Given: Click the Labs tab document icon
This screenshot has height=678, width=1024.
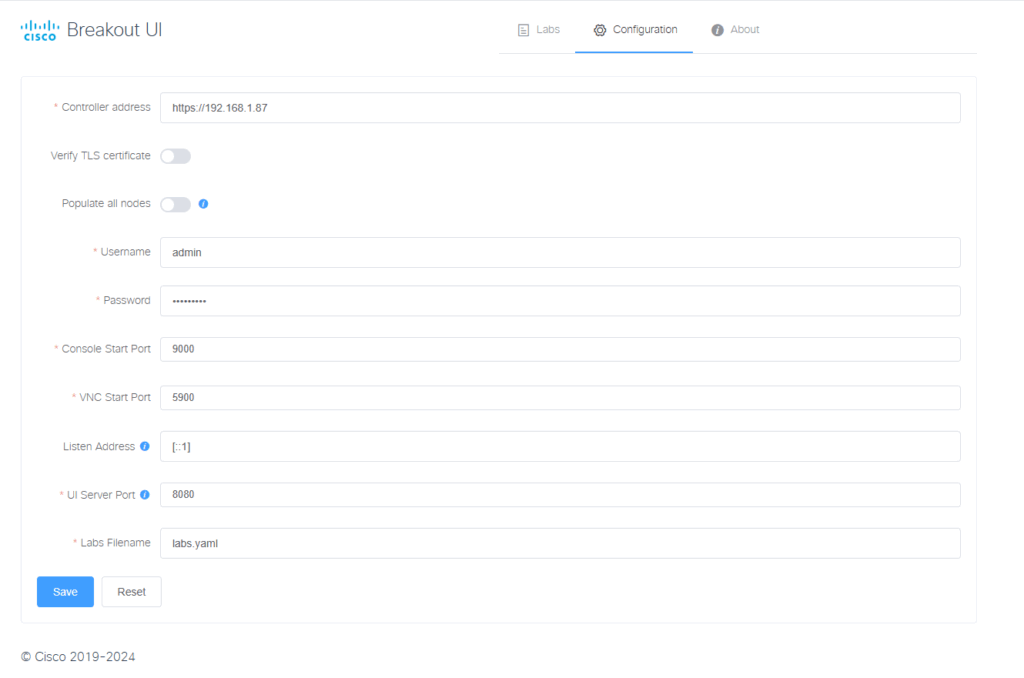Looking at the screenshot, I should [x=523, y=30].
